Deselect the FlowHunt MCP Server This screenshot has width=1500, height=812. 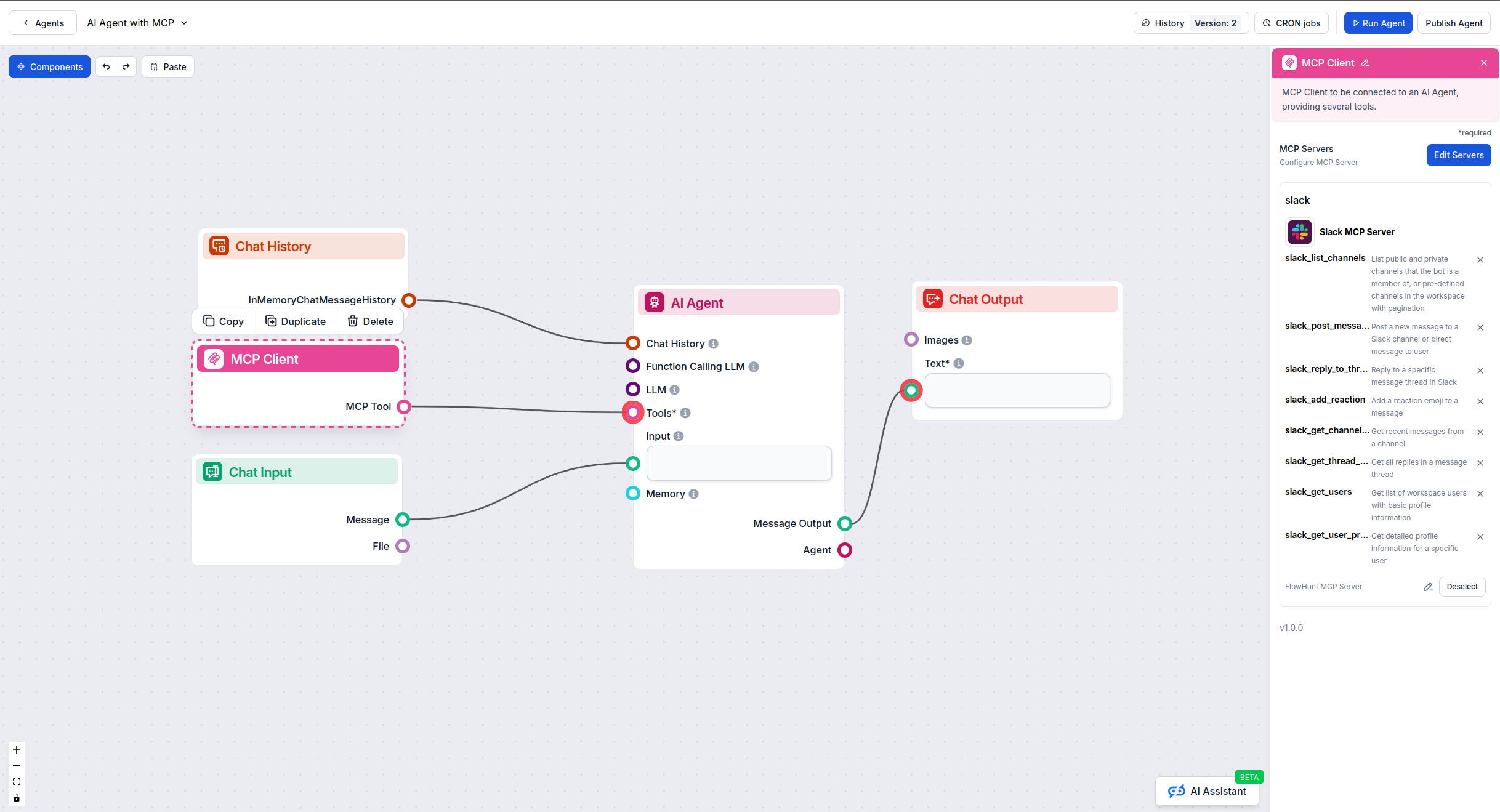(1462, 587)
